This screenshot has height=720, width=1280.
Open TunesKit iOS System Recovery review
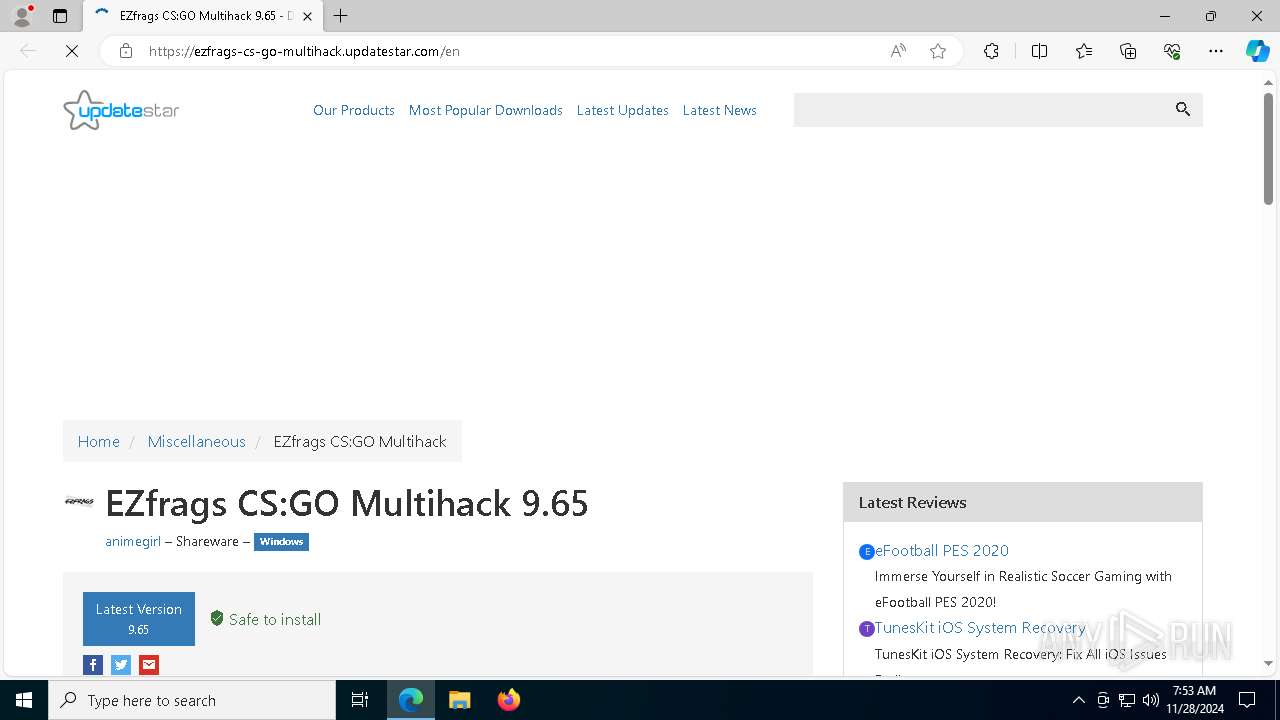click(x=980, y=628)
